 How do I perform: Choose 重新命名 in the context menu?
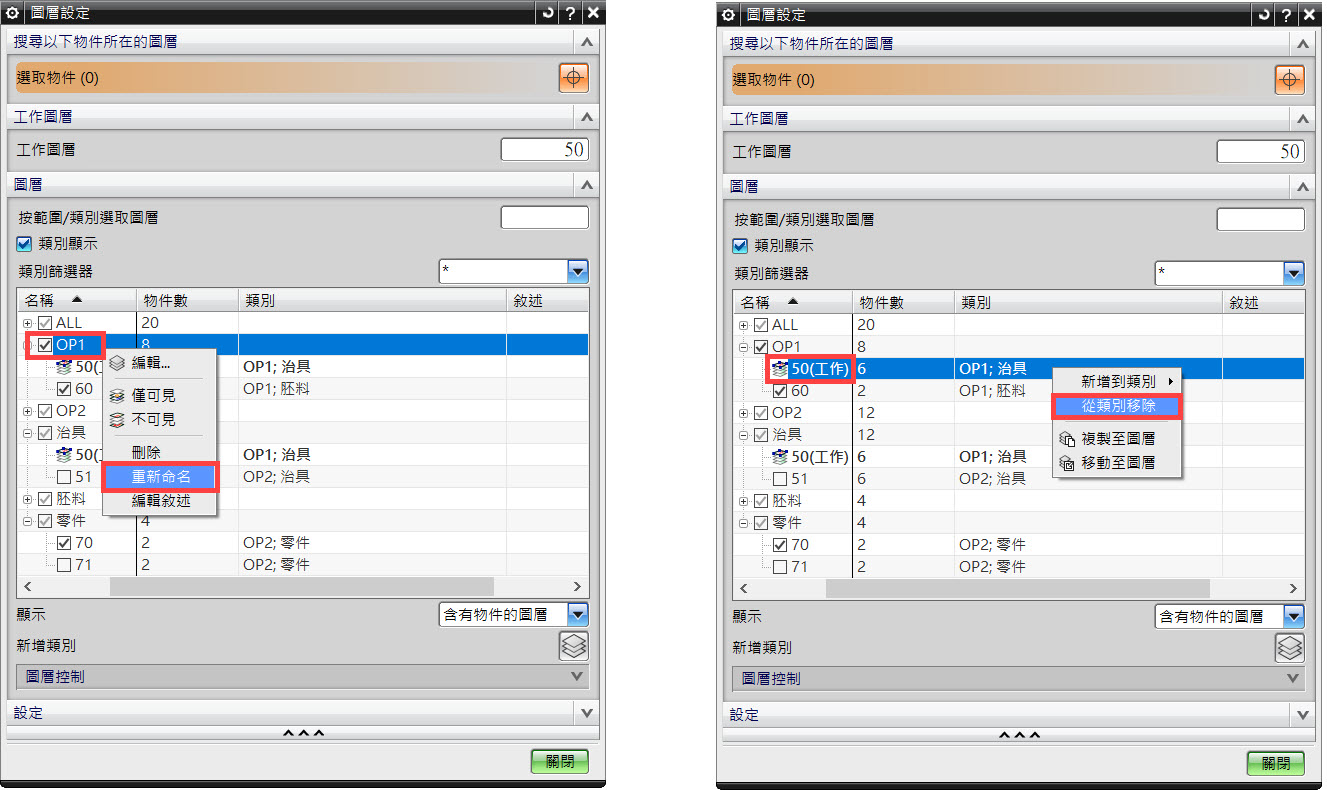161,477
